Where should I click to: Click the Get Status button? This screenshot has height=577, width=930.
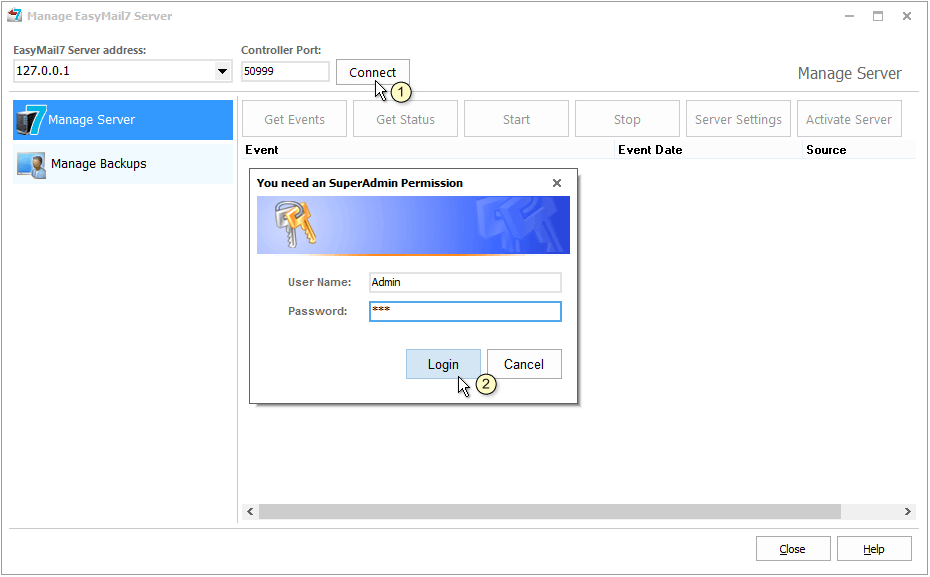(x=405, y=119)
